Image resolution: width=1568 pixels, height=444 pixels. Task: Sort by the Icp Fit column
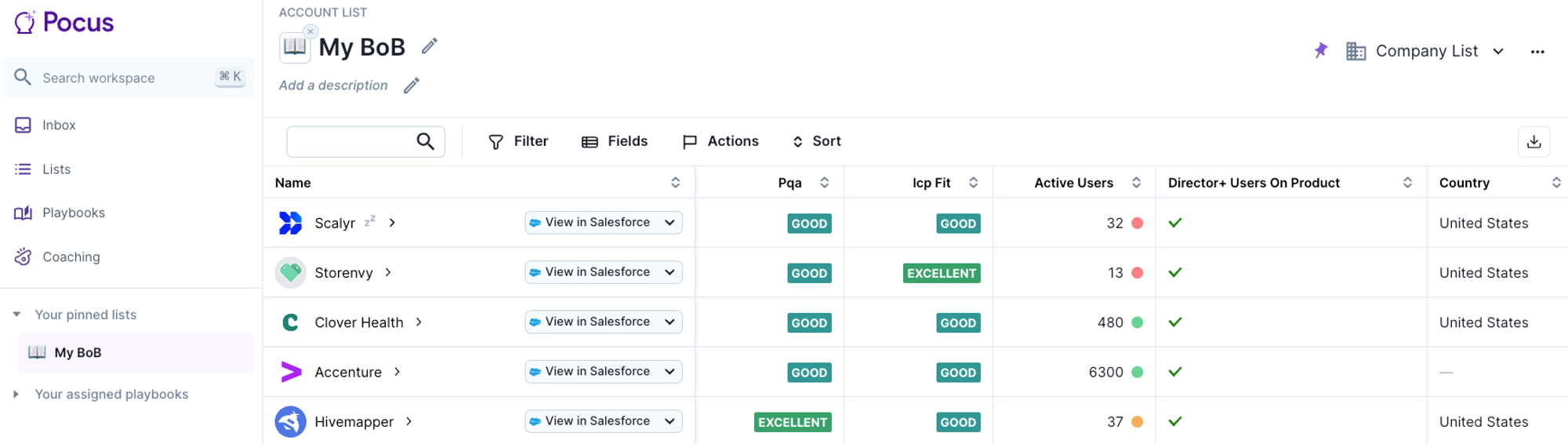(973, 183)
